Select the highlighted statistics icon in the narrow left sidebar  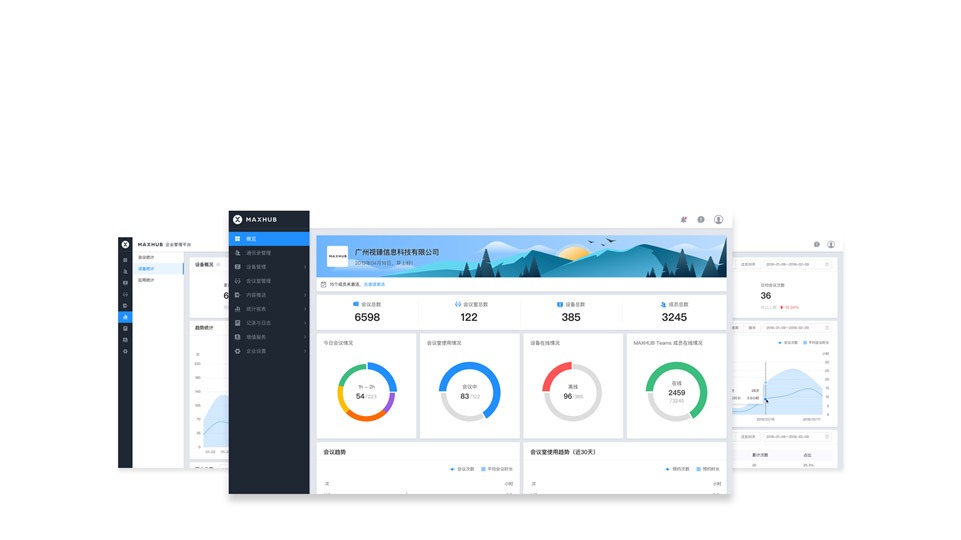click(125, 317)
